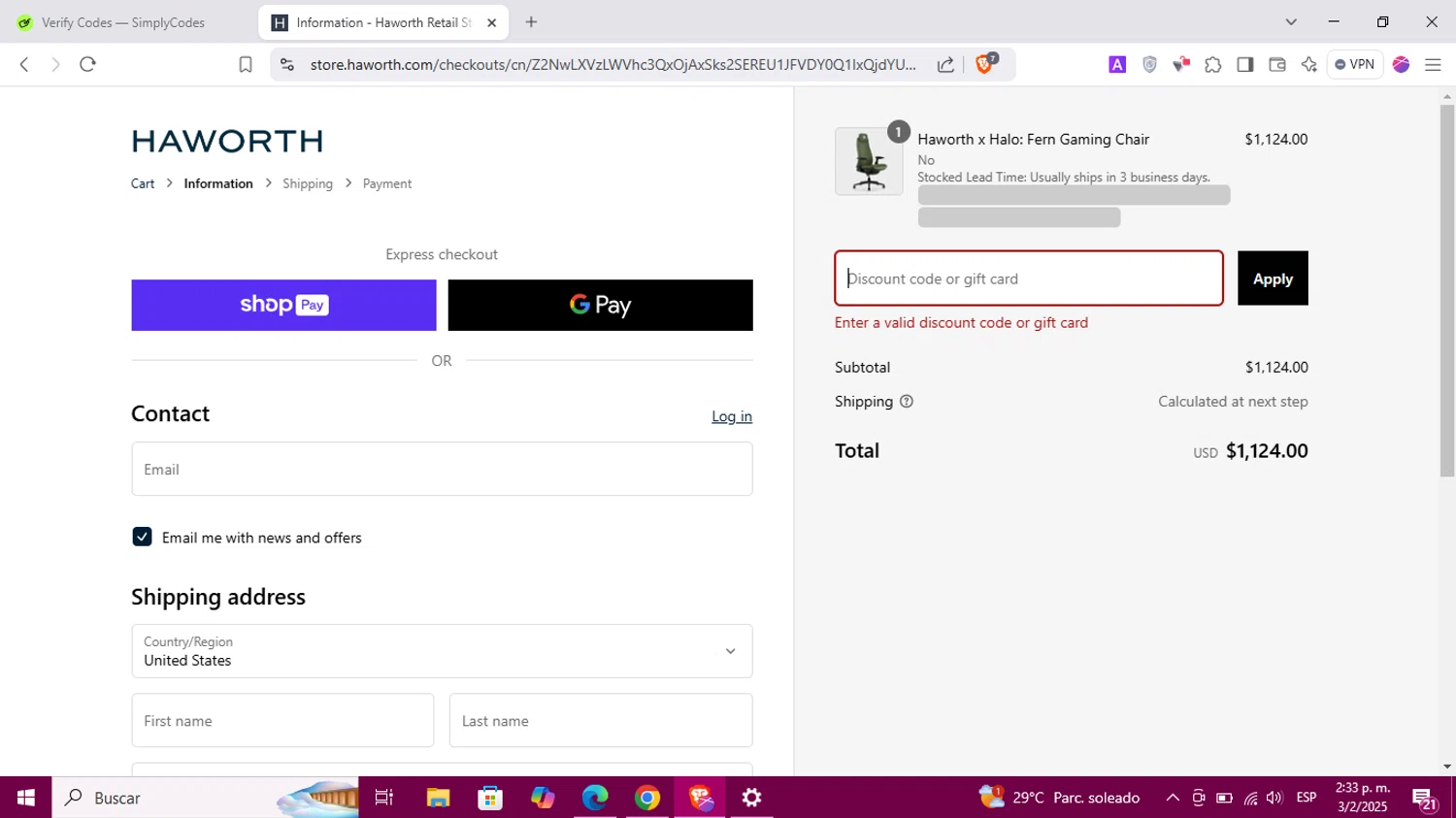Image resolution: width=1456 pixels, height=818 pixels.
Task: Check out with Google Pay button
Action: [x=600, y=305]
